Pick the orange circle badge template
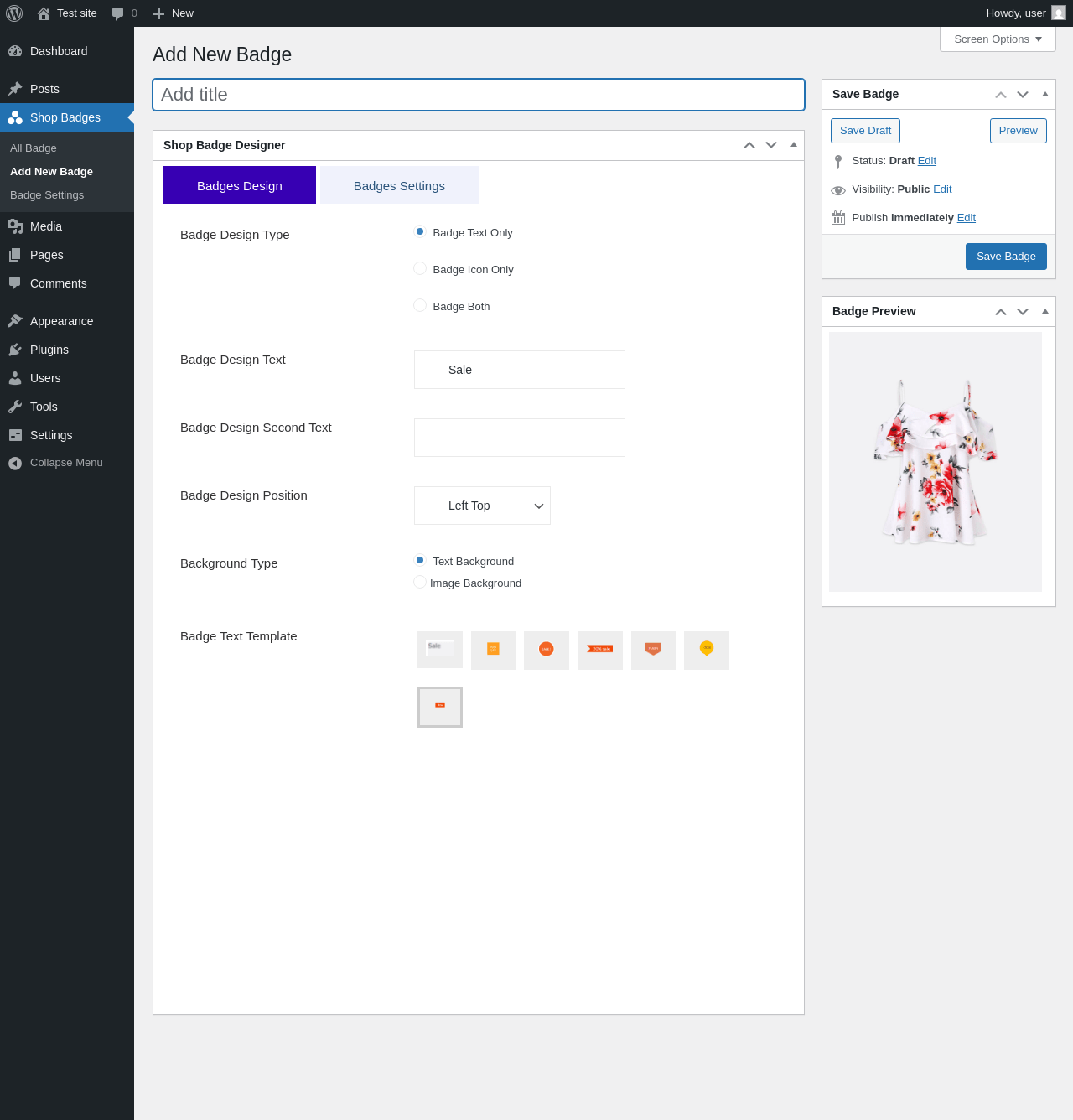The image size is (1073, 1120). (546, 650)
